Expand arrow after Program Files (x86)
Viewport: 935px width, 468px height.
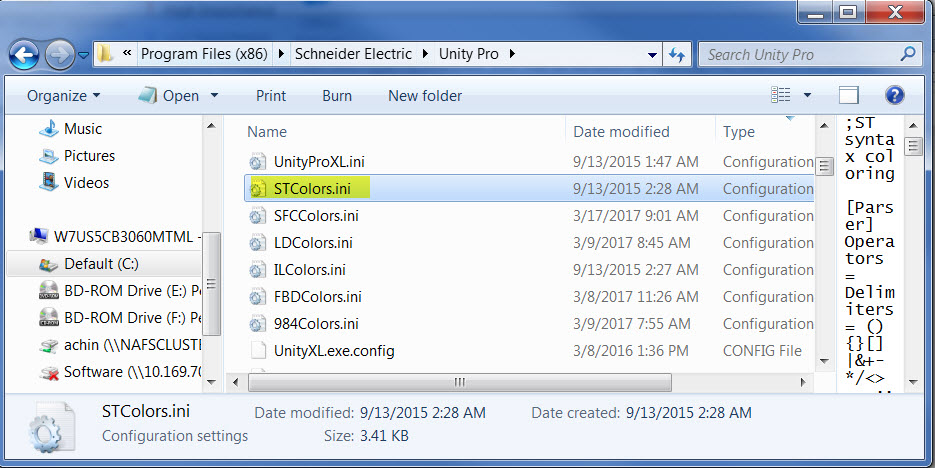pos(281,54)
